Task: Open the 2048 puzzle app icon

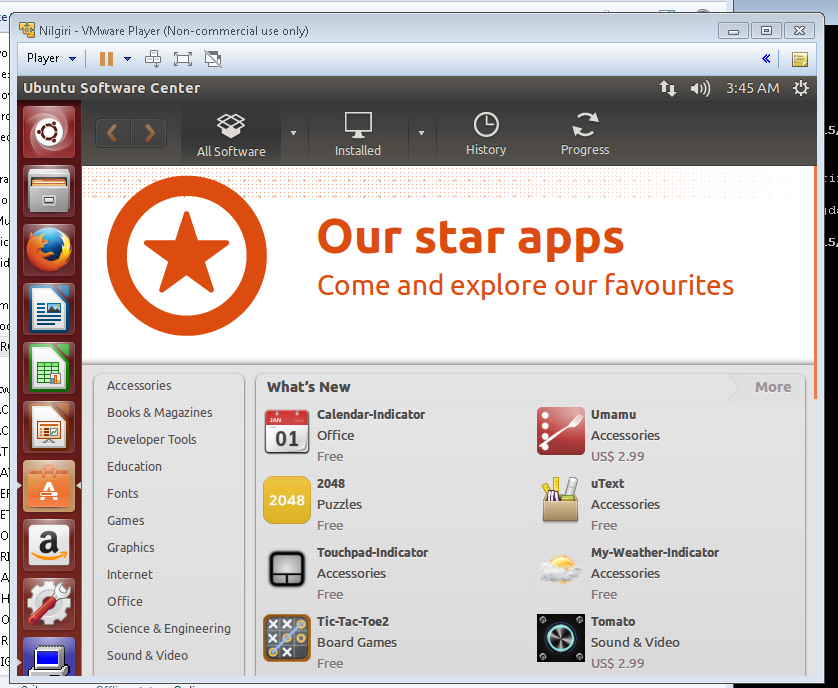Action: (287, 500)
